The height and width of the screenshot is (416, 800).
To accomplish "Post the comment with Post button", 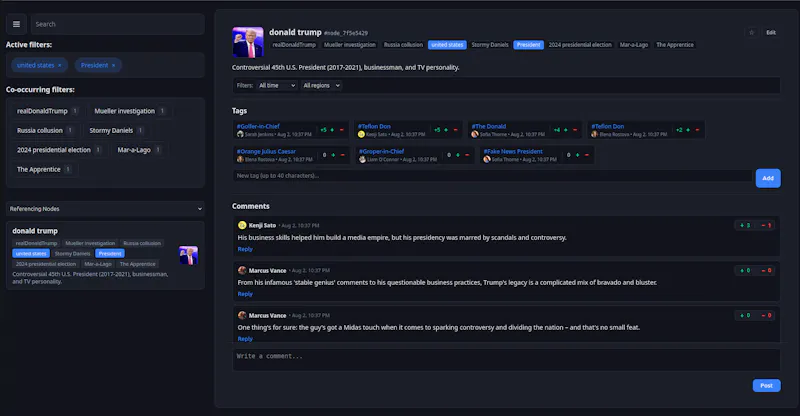I will pyautogui.click(x=766, y=385).
